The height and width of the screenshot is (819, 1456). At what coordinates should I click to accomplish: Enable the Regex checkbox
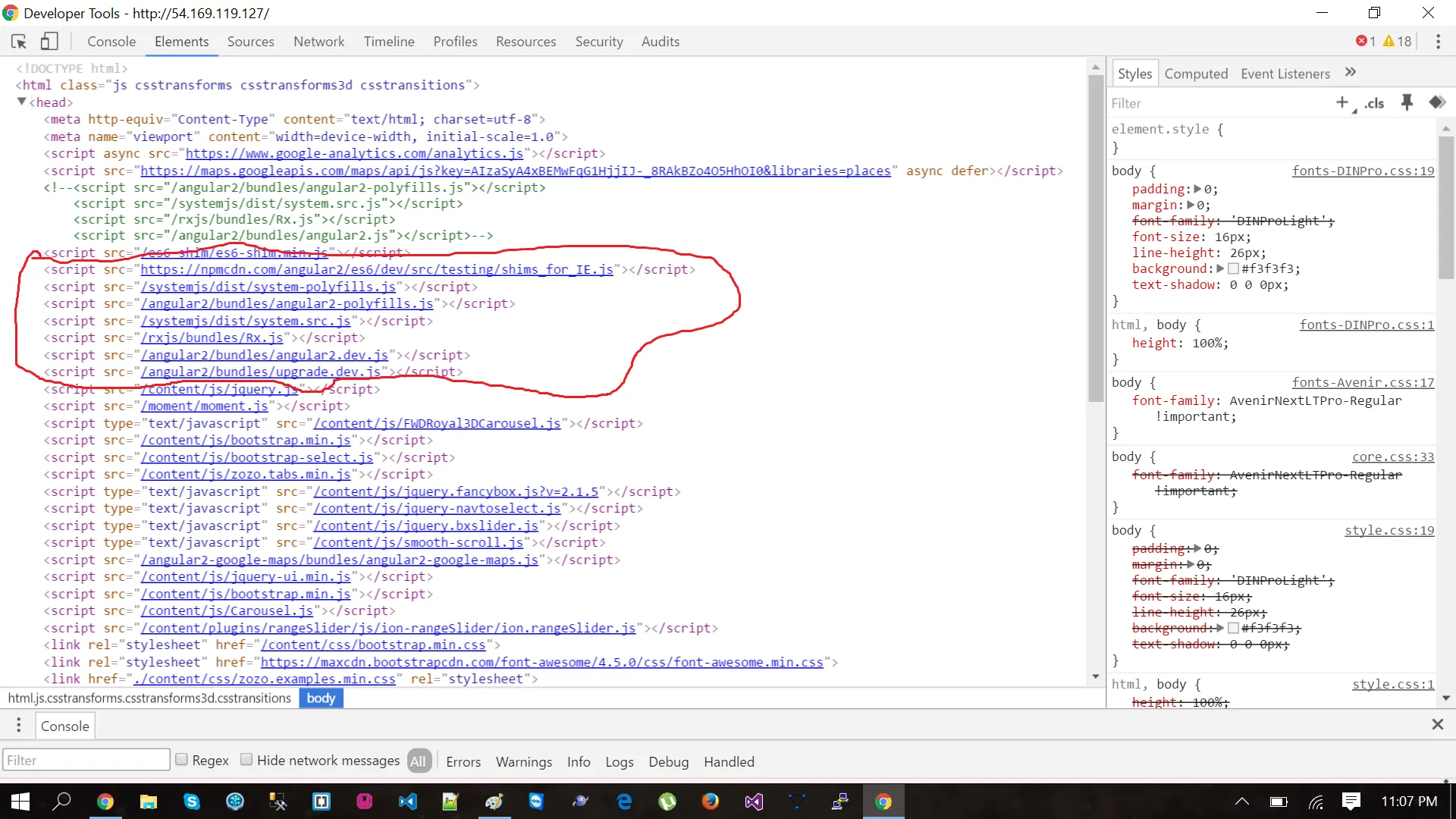[182, 759]
